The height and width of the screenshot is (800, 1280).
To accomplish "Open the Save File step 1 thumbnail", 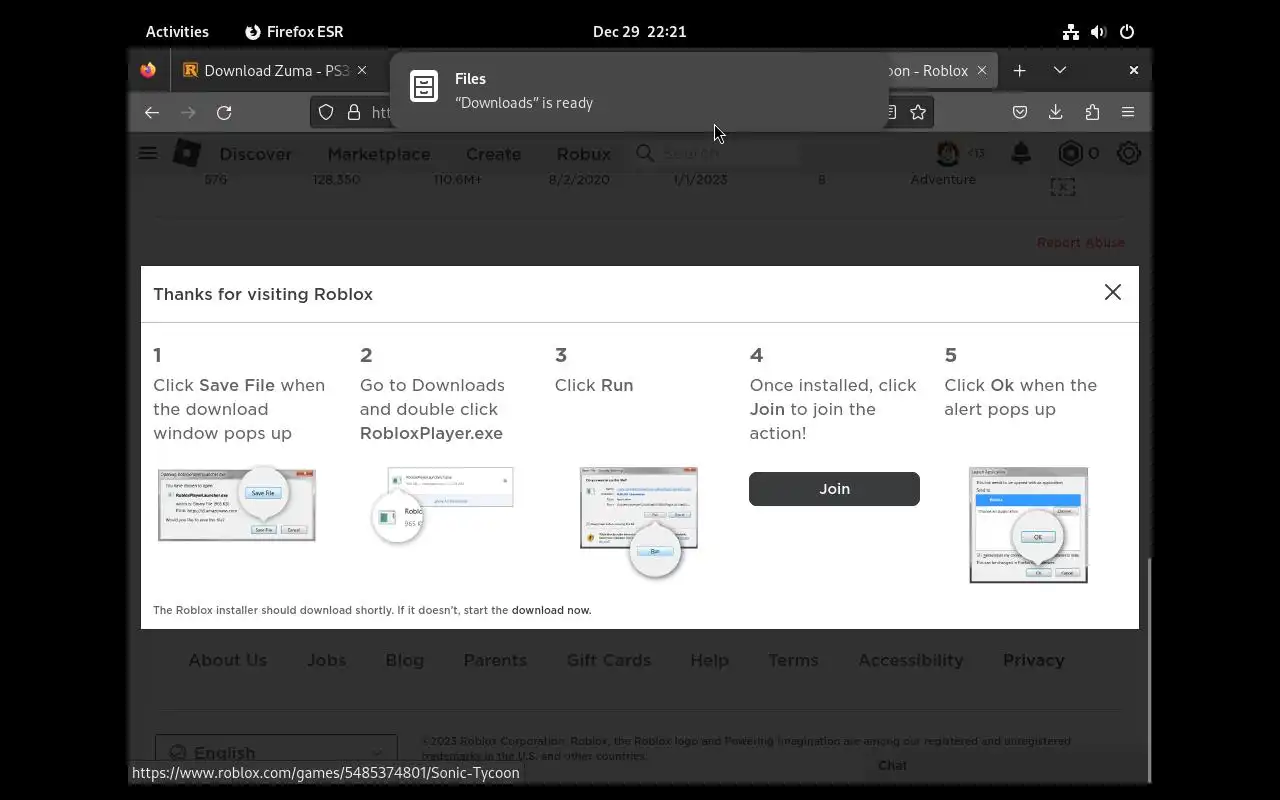I will click(236, 504).
